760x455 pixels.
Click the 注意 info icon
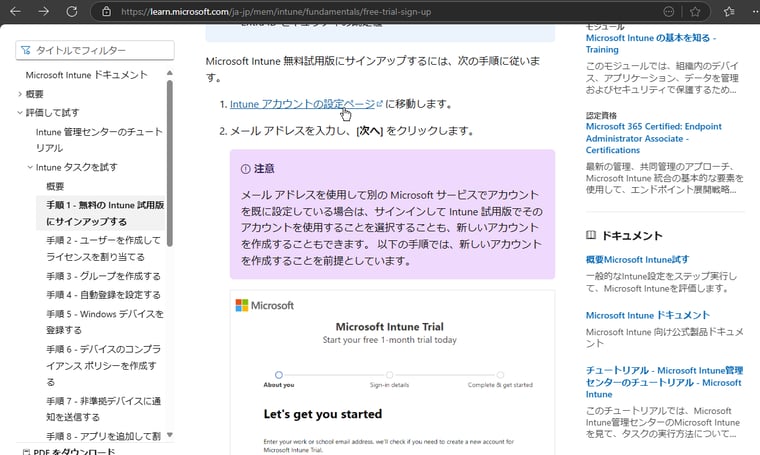pos(245,169)
